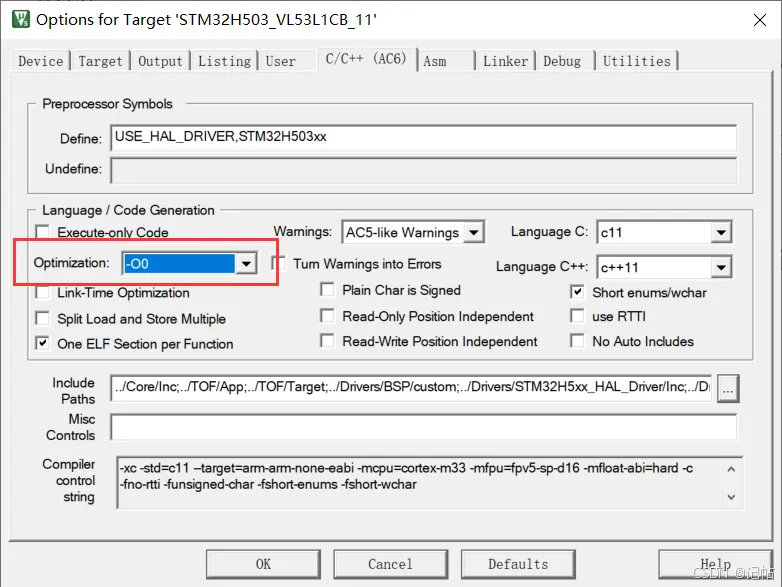
Task: Go to the Utilities tab
Action: click(x=637, y=61)
